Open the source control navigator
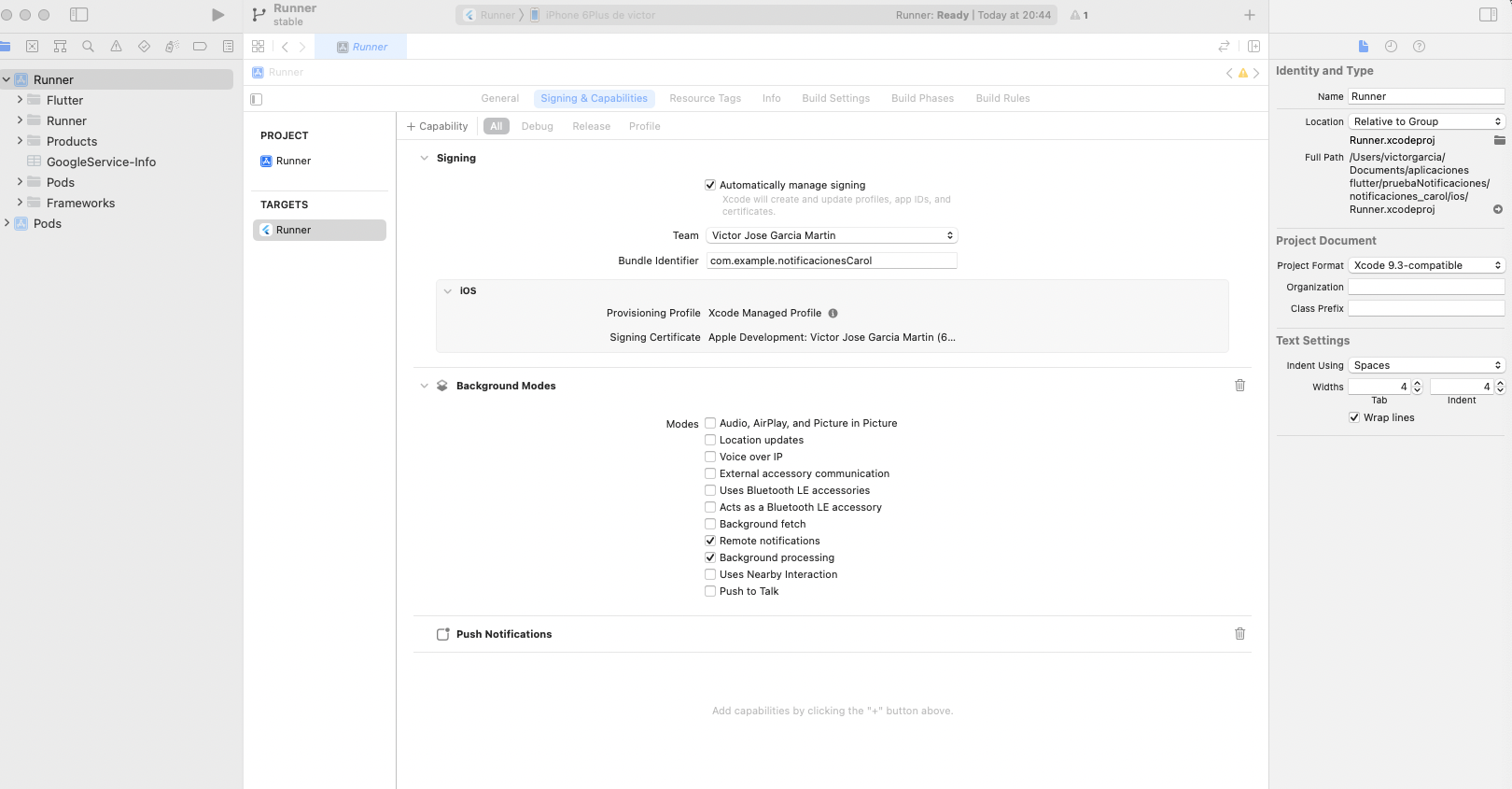 (x=32, y=47)
